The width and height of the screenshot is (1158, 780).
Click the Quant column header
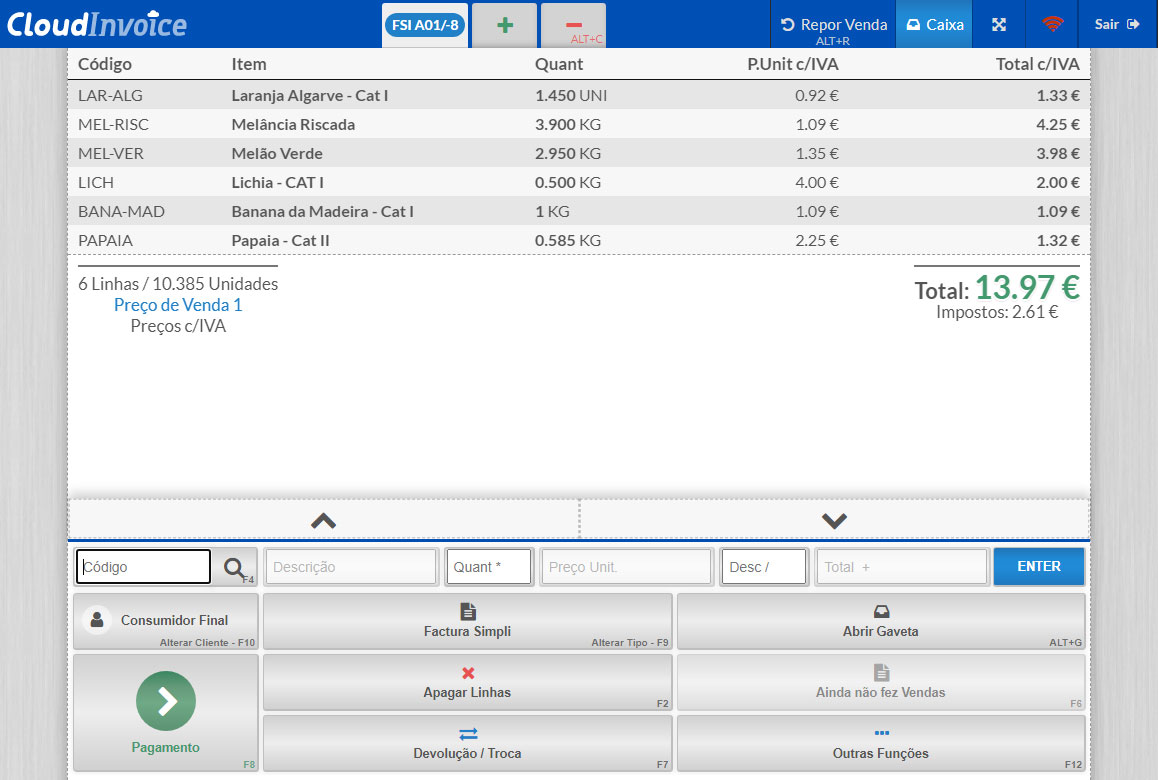point(559,64)
